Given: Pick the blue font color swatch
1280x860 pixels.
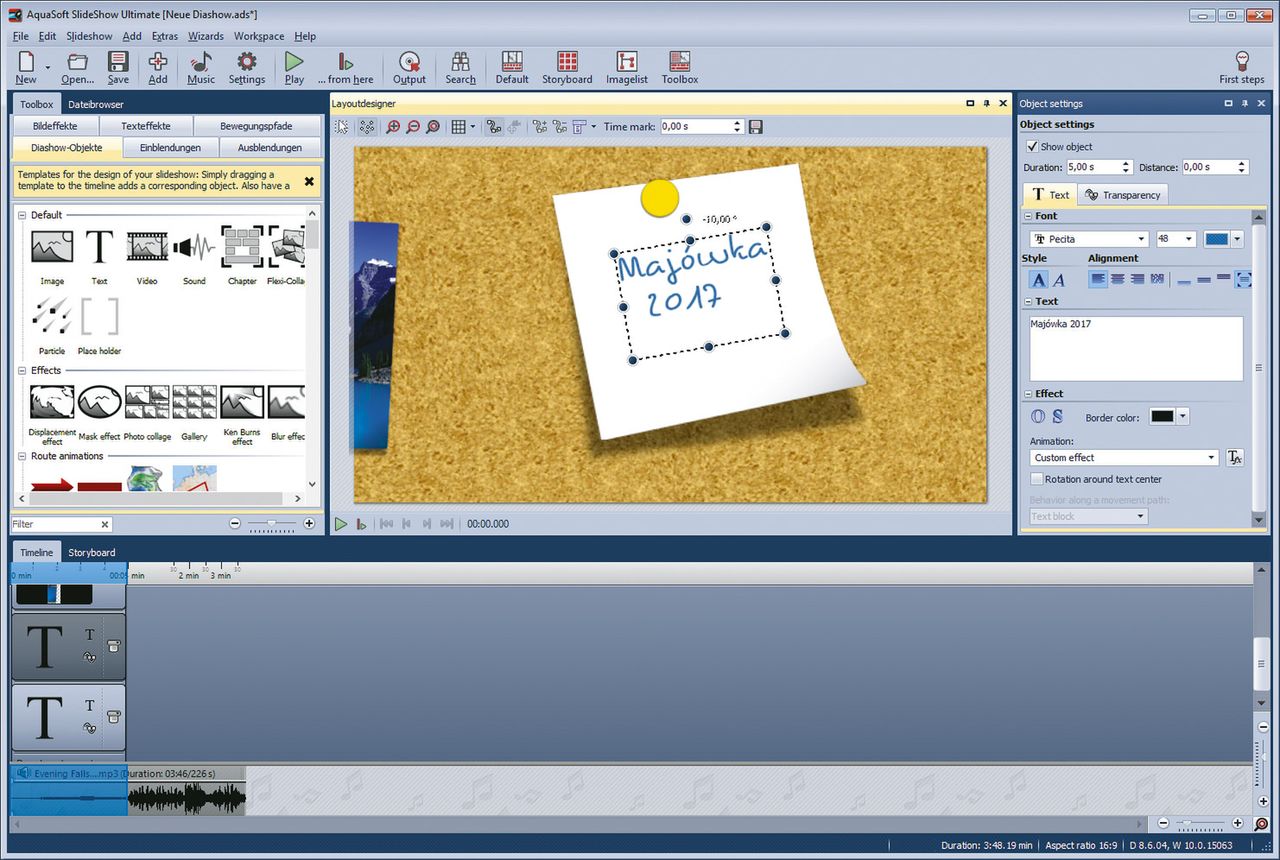Looking at the screenshot, I should [x=1216, y=239].
